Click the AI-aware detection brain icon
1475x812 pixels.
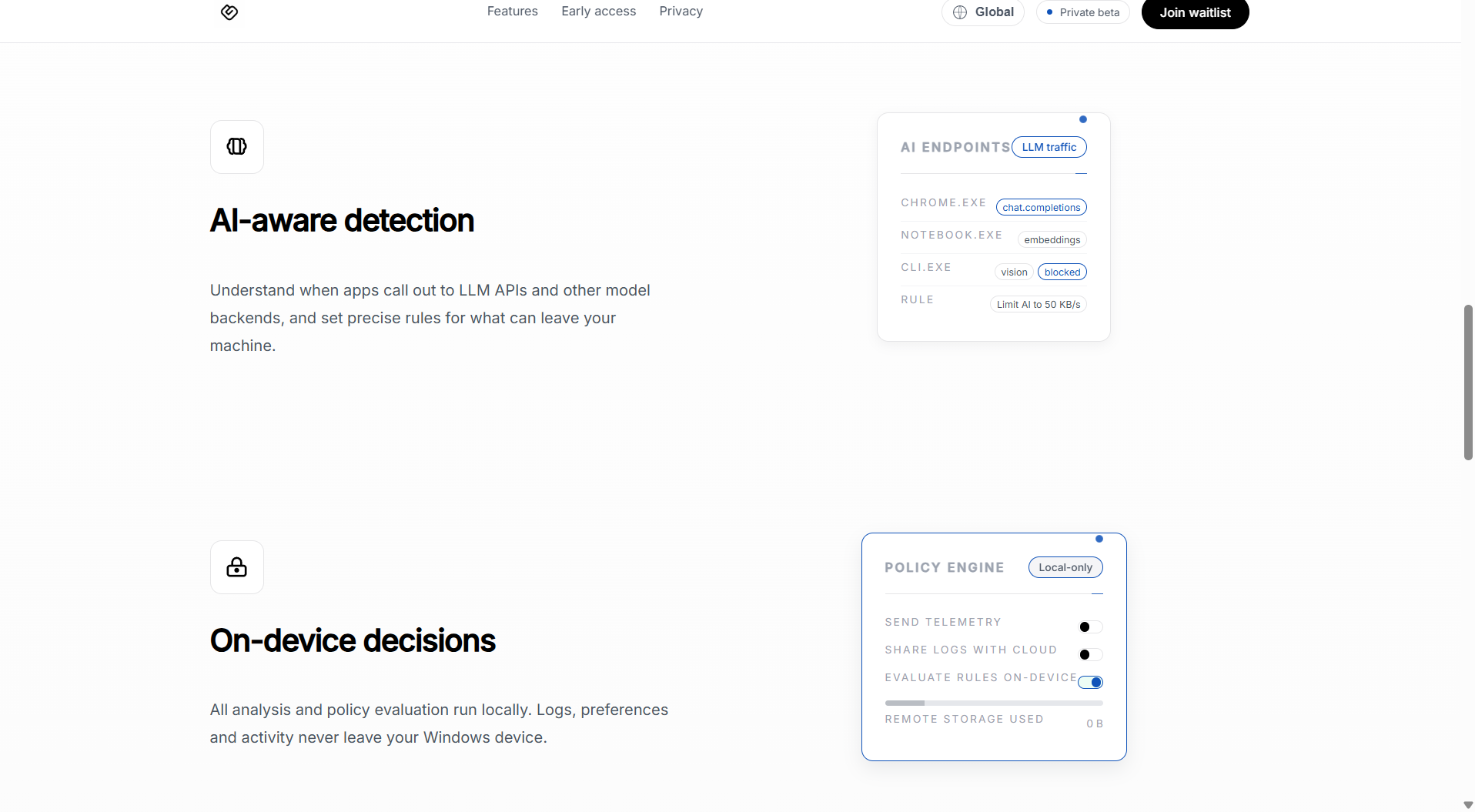click(x=237, y=147)
